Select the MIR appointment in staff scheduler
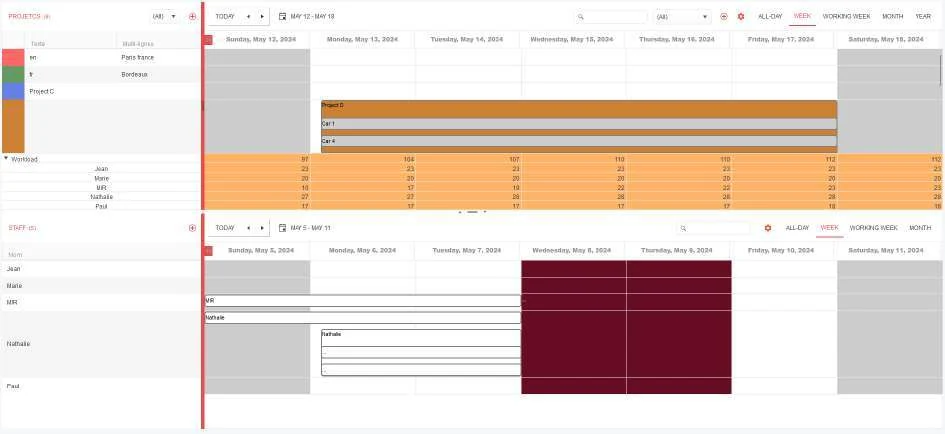This screenshot has width=945, height=434. 362,300
